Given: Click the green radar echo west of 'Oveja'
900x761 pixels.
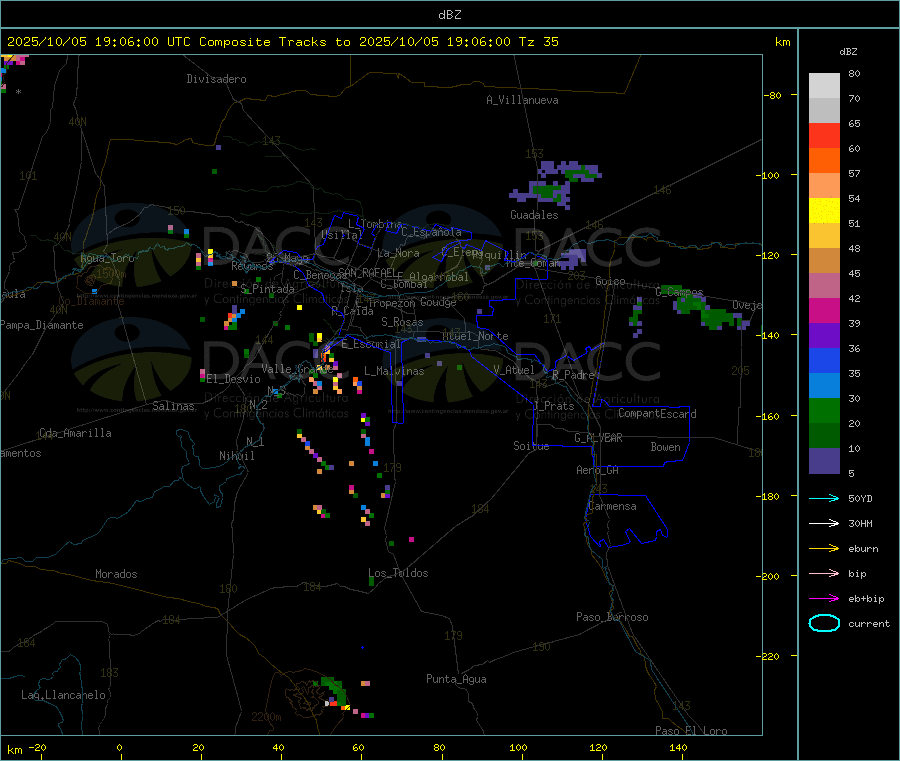Looking at the screenshot, I should (717, 317).
